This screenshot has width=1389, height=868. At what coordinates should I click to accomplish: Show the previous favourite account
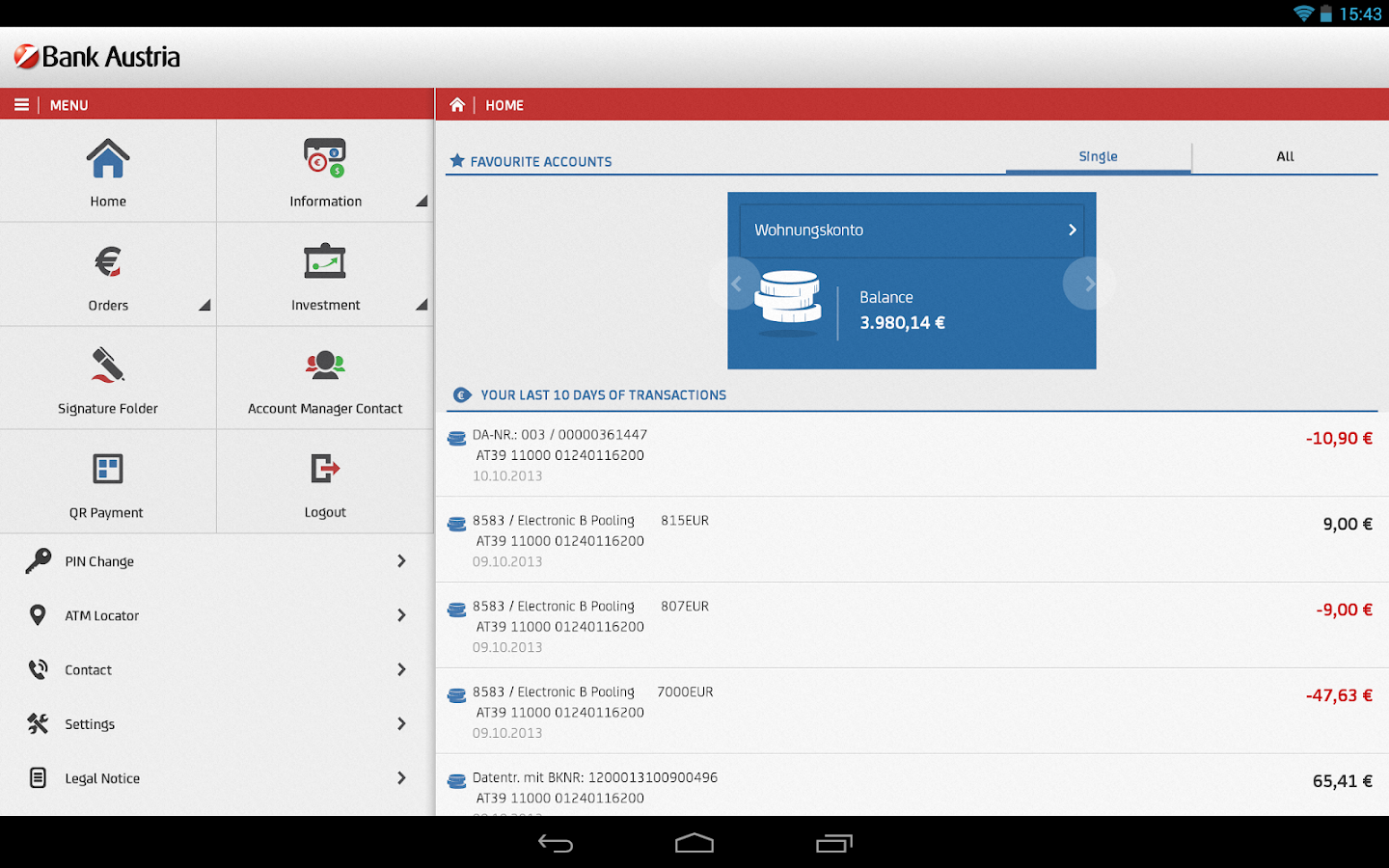735,284
